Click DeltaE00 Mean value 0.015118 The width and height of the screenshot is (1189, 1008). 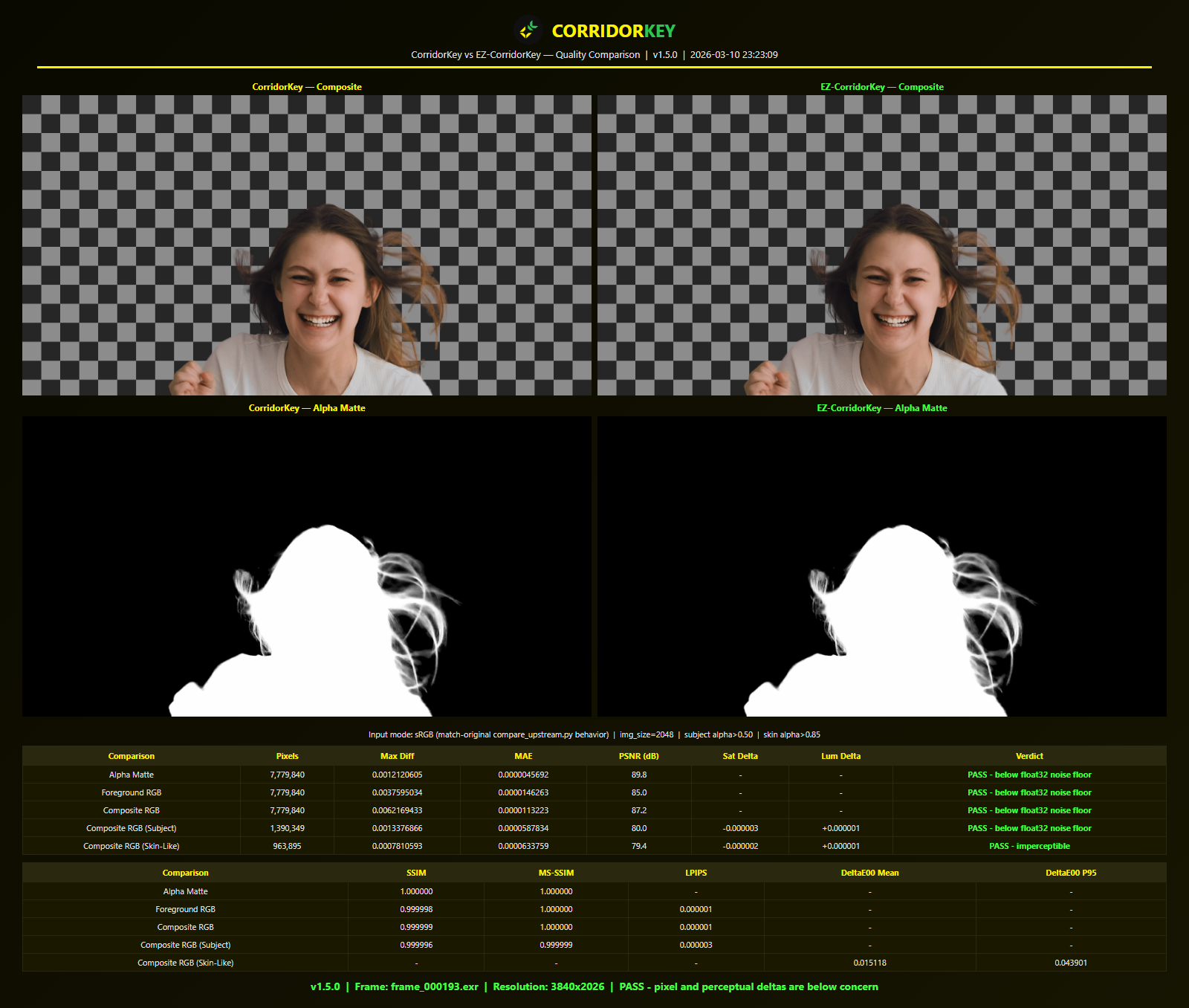click(869, 963)
